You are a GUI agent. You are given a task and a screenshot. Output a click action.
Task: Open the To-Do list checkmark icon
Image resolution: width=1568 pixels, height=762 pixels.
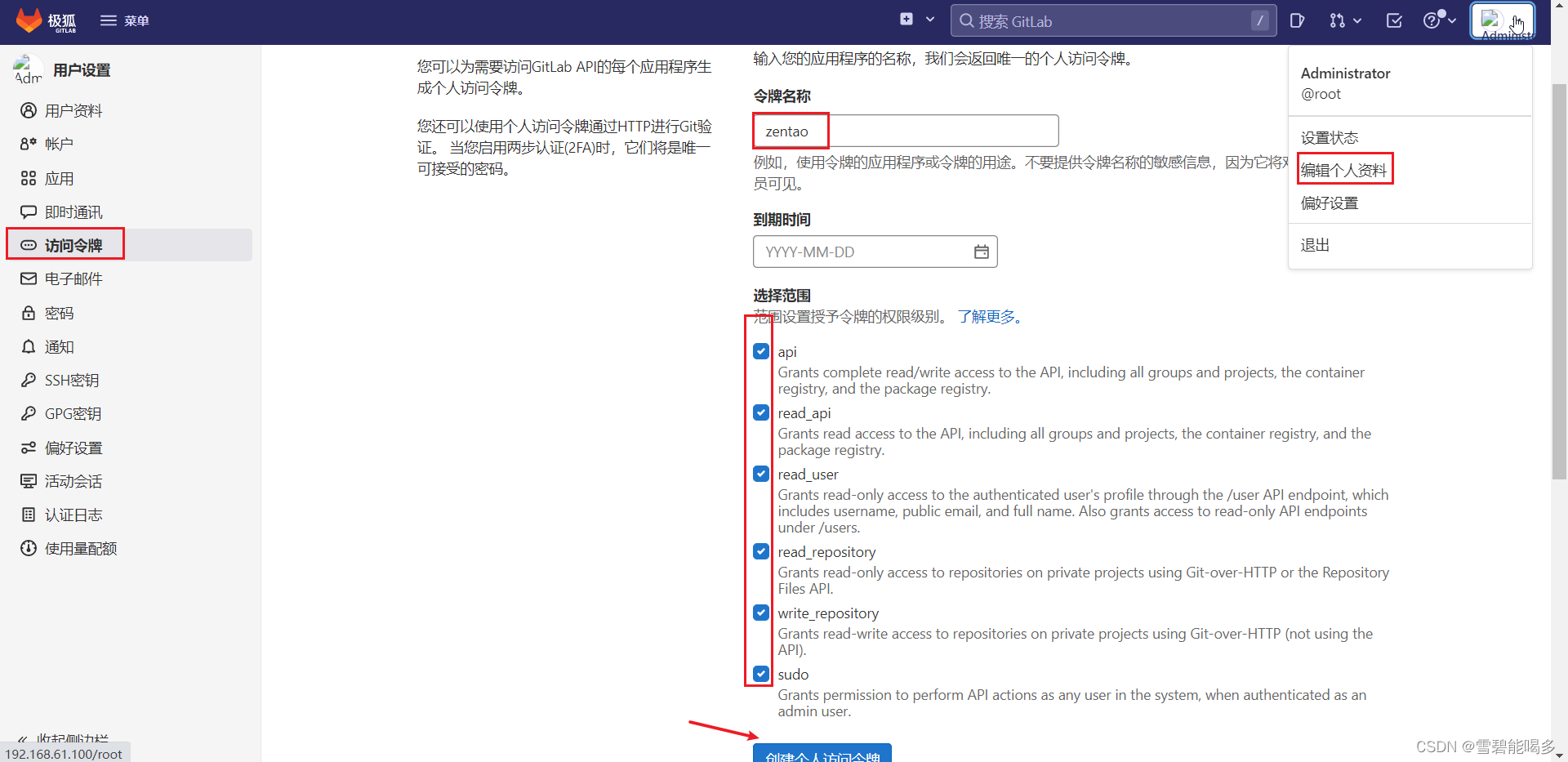coord(1393,20)
